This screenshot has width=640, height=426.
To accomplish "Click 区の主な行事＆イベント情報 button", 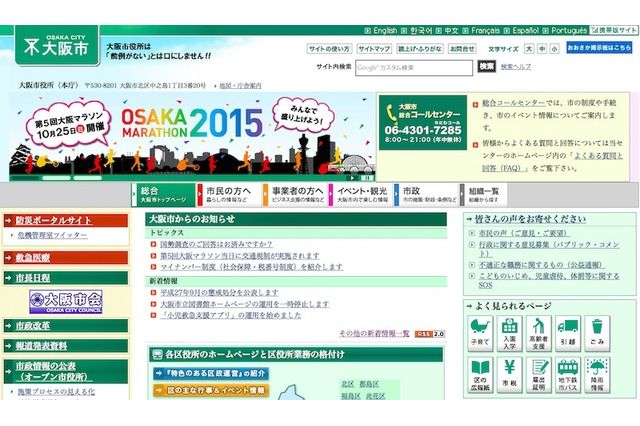I will 211,390.
